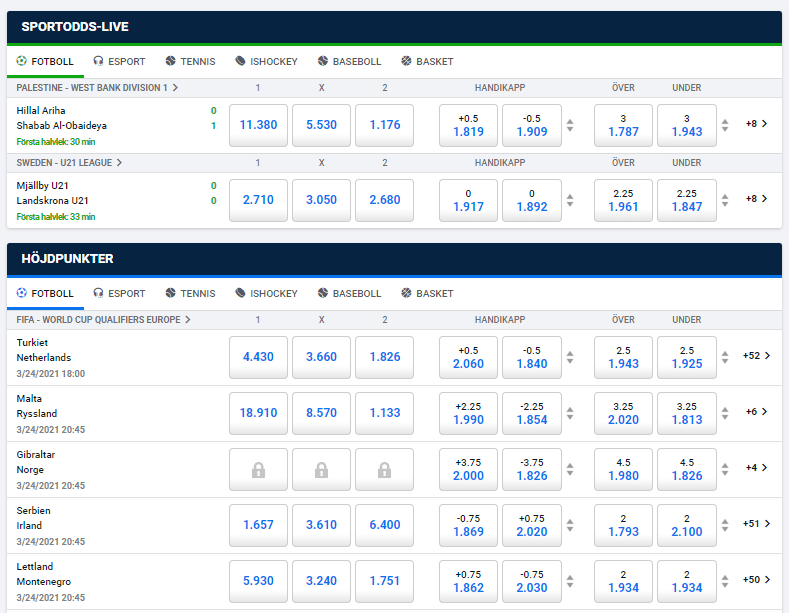Change handicap line stepper for Malta vs Ryssland

[x=570, y=413]
